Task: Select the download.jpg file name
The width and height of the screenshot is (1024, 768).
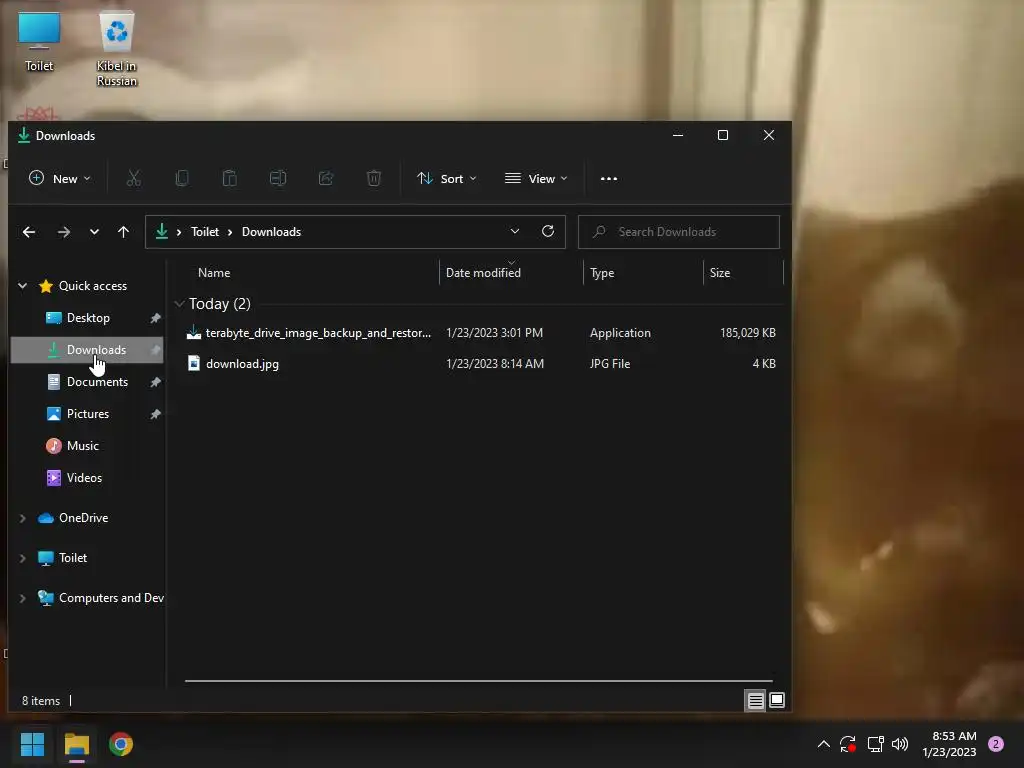Action: 242,364
